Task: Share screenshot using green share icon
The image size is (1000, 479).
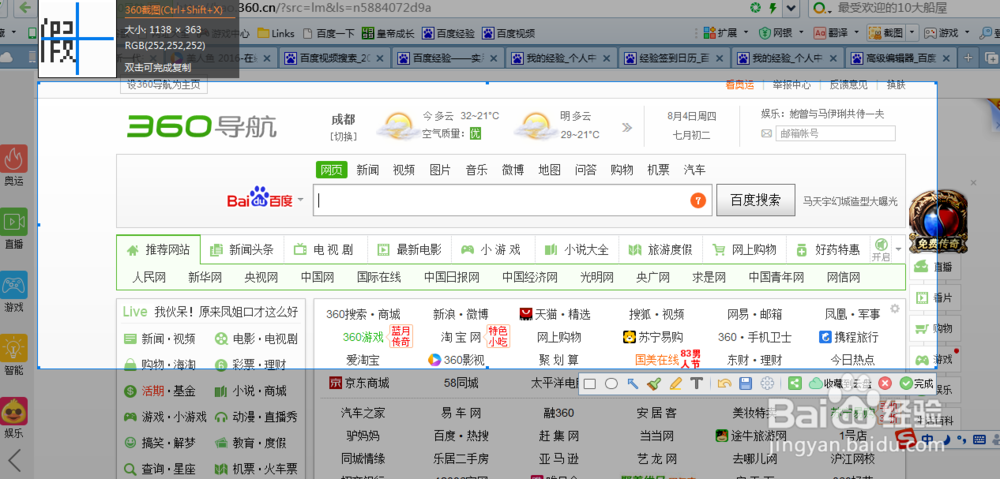Action: [x=794, y=383]
